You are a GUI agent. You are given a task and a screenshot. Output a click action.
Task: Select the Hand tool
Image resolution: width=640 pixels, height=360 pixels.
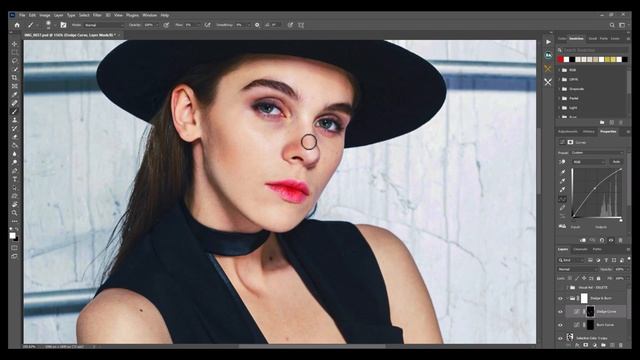coord(15,204)
